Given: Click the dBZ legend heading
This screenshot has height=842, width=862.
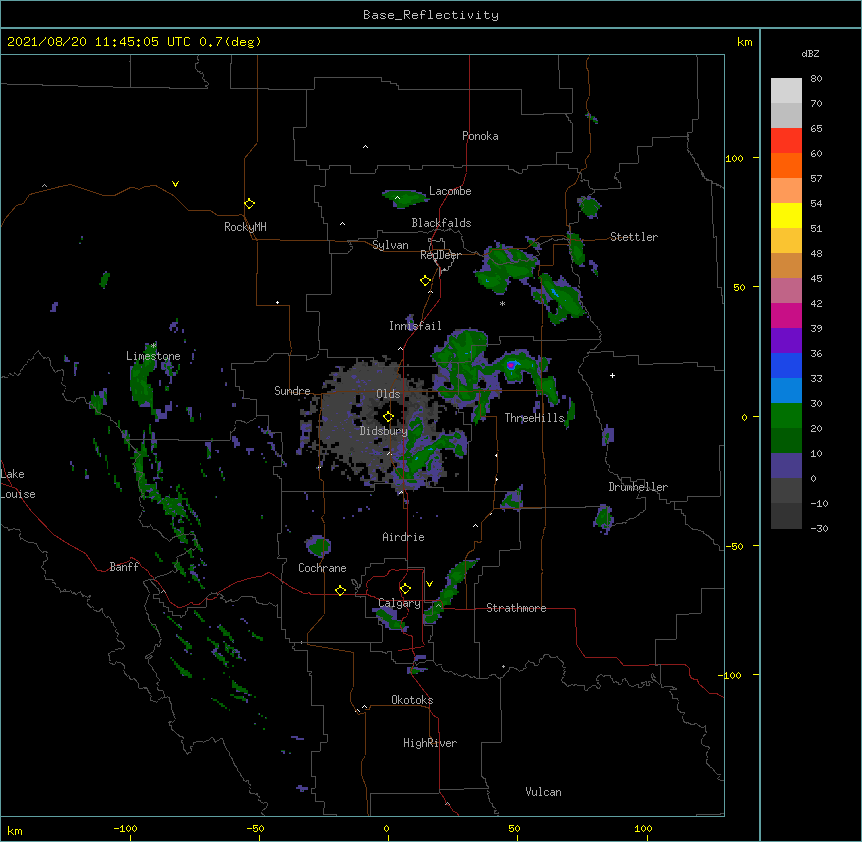Looking at the screenshot, I should click(x=810, y=54).
